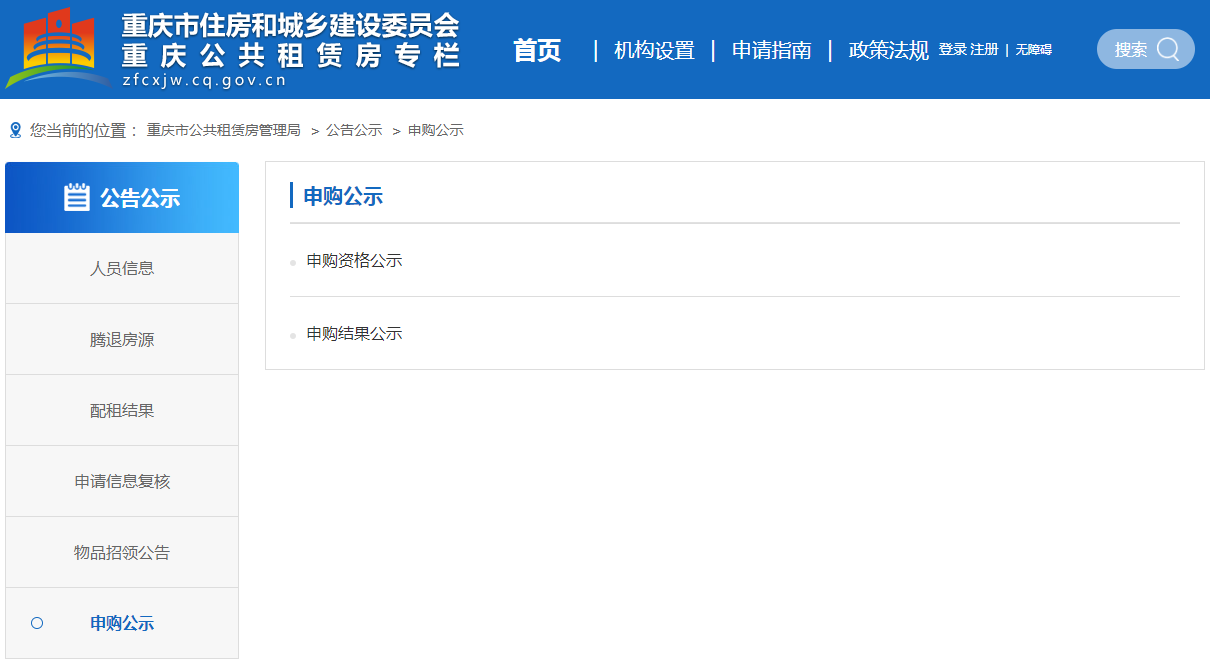1210x663 pixels.
Task: Go to 申请指南 in navigation bar
Action: coord(771,50)
